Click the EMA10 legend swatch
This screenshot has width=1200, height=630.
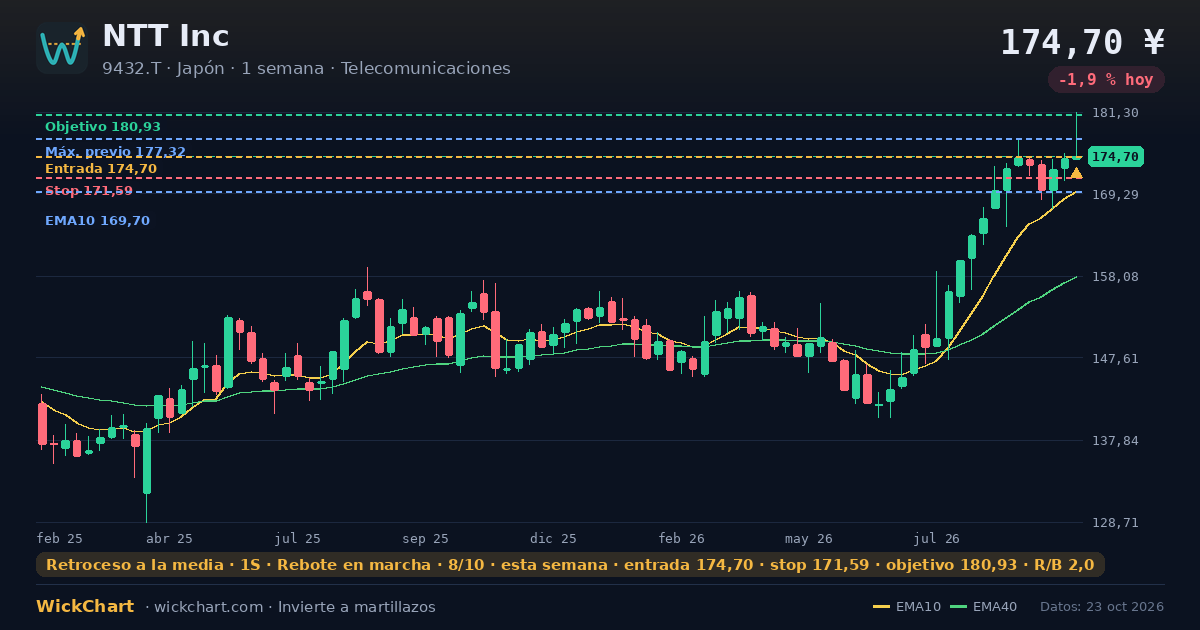click(881, 607)
